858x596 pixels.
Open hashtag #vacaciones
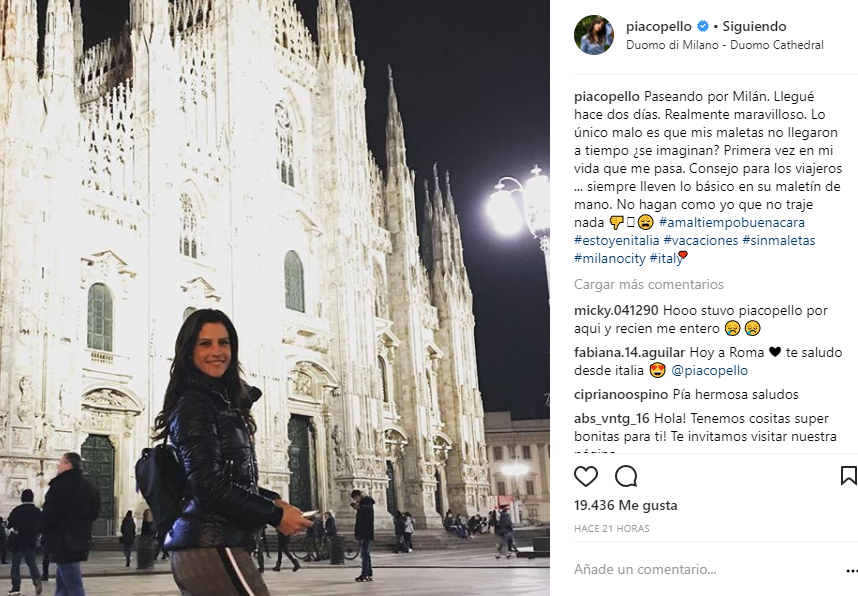tap(700, 241)
